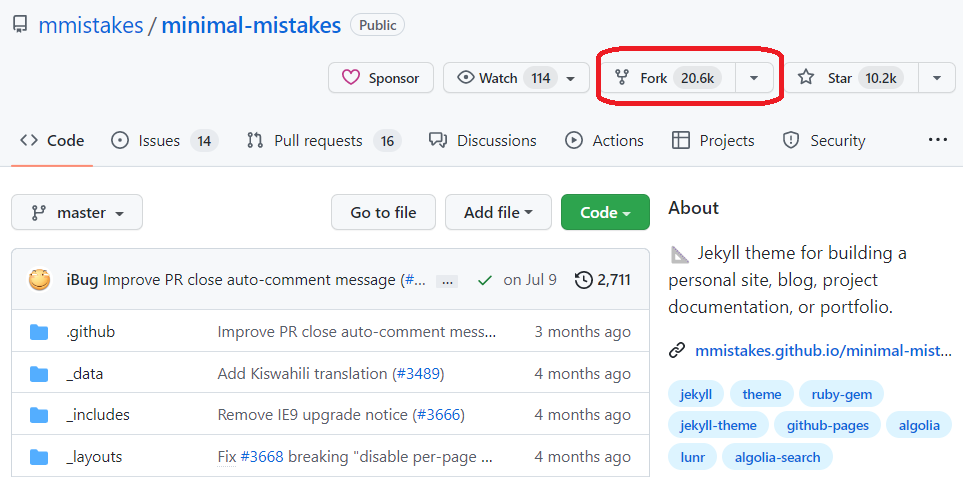Open the Pull requests tab
Viewport: 963px width, 477px height.
324,141
